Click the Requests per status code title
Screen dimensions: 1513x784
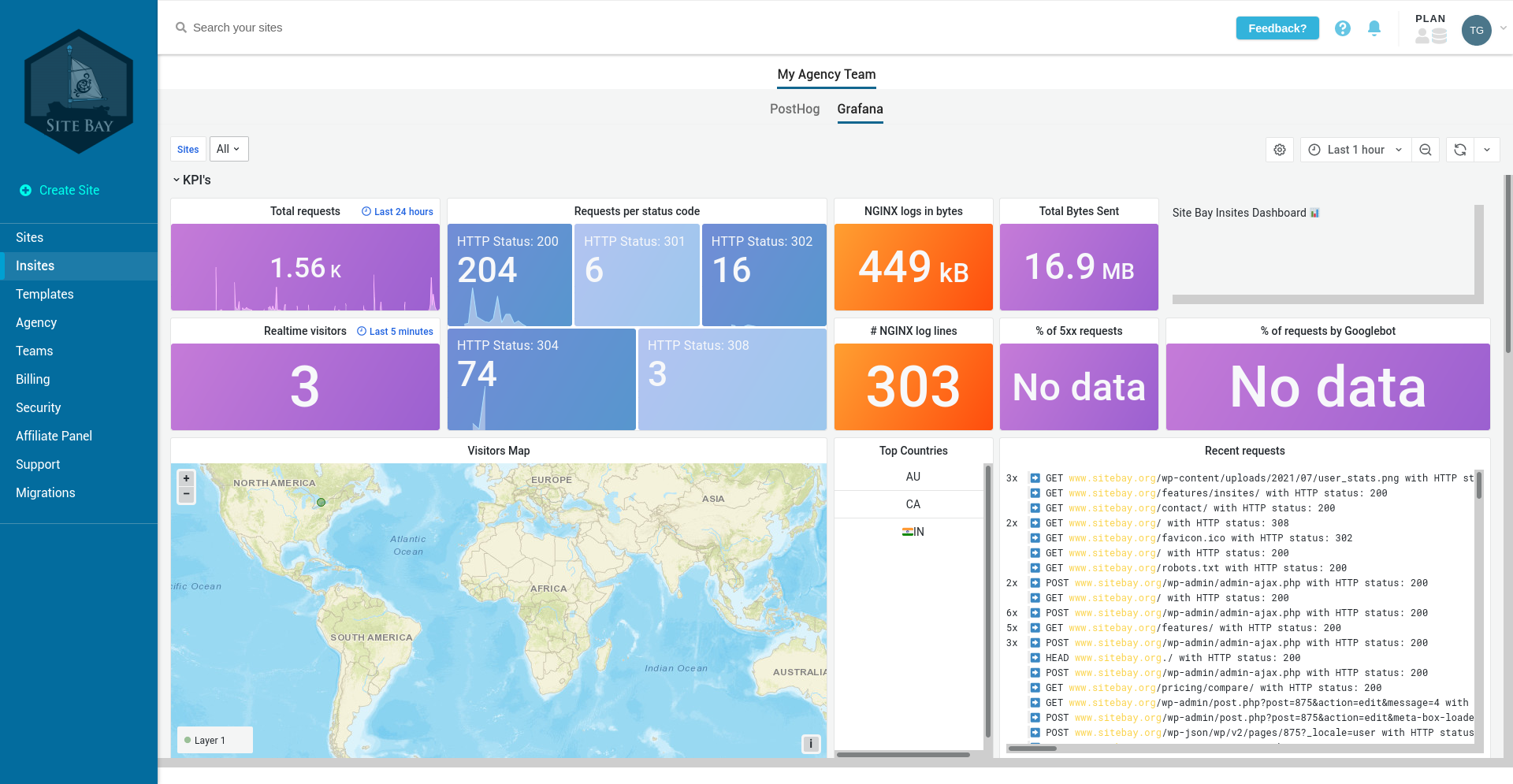637,211
